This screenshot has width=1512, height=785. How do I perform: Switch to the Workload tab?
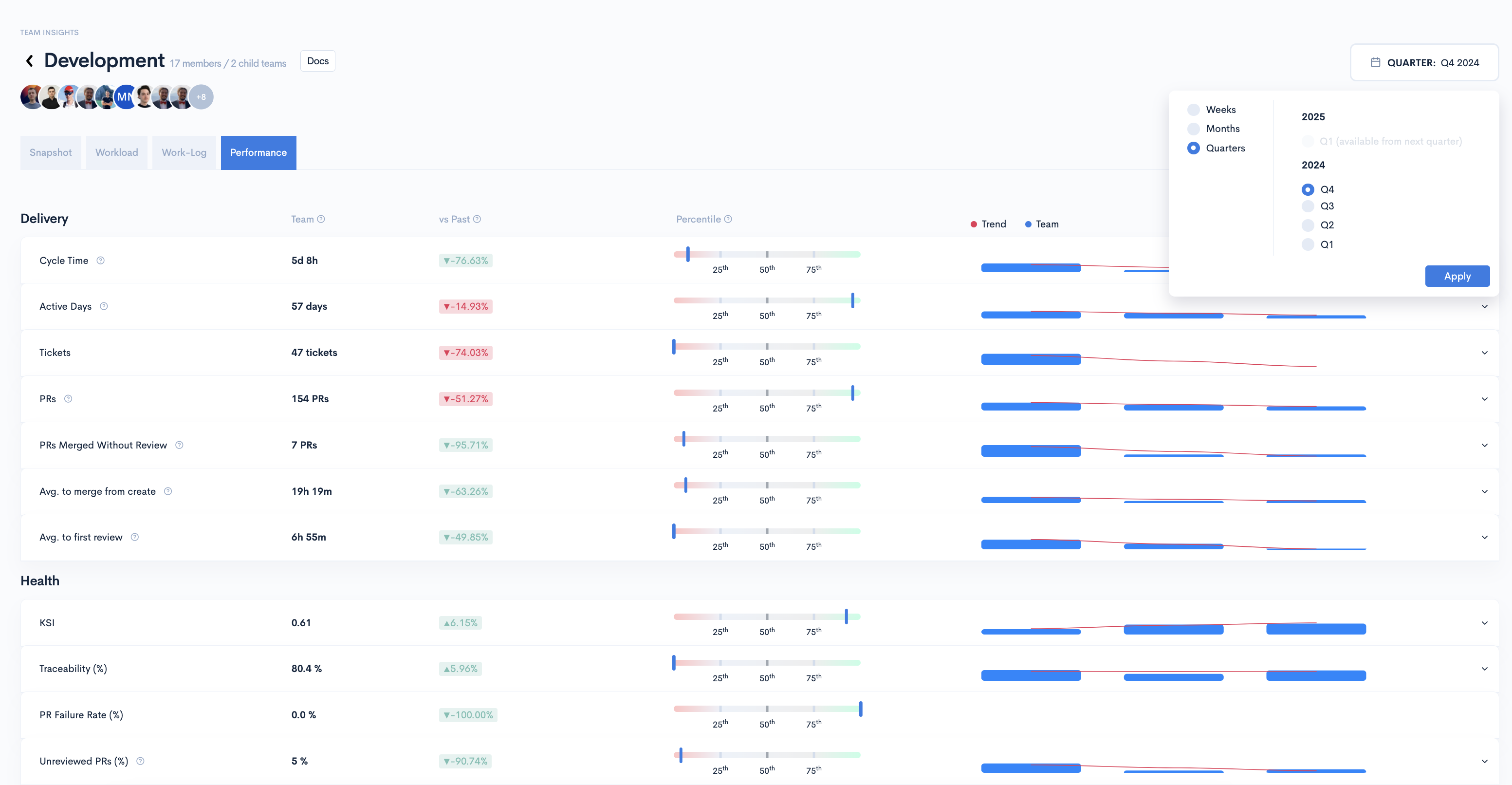117,152
